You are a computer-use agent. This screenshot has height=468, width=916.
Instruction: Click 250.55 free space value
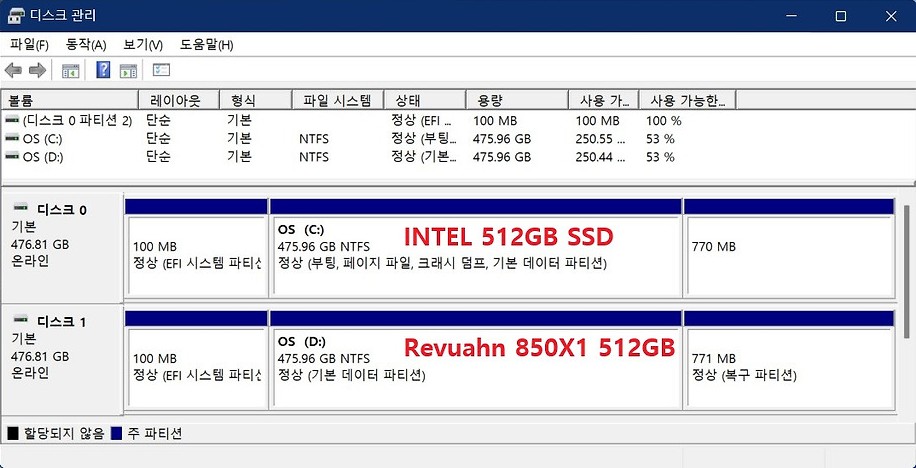point(601,139)
